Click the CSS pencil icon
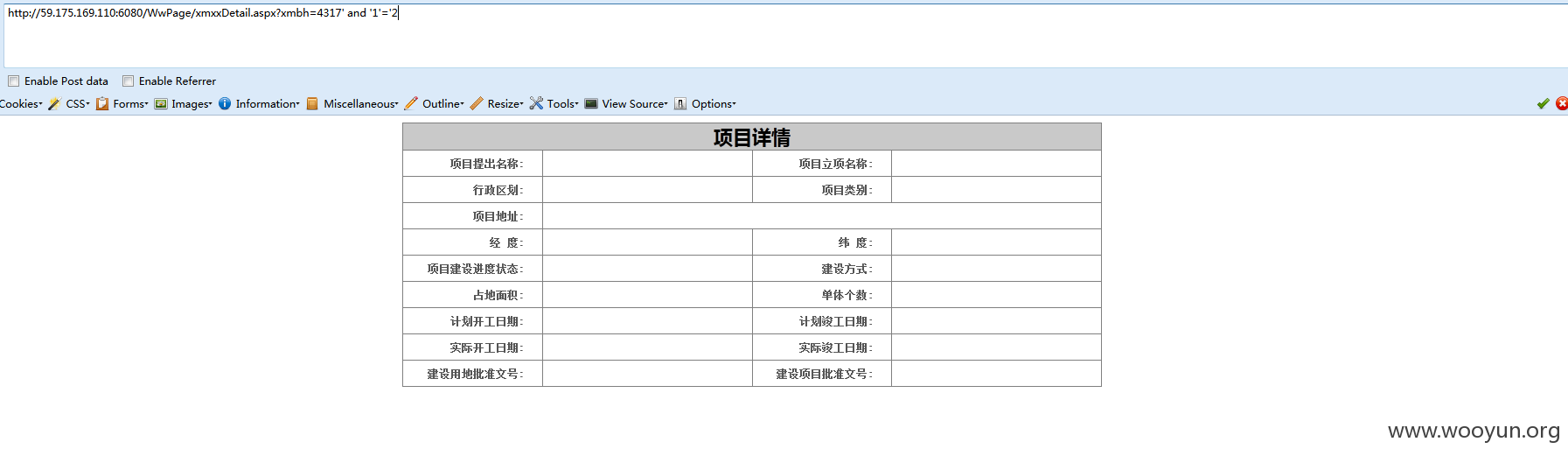 [x=54, y=104]
